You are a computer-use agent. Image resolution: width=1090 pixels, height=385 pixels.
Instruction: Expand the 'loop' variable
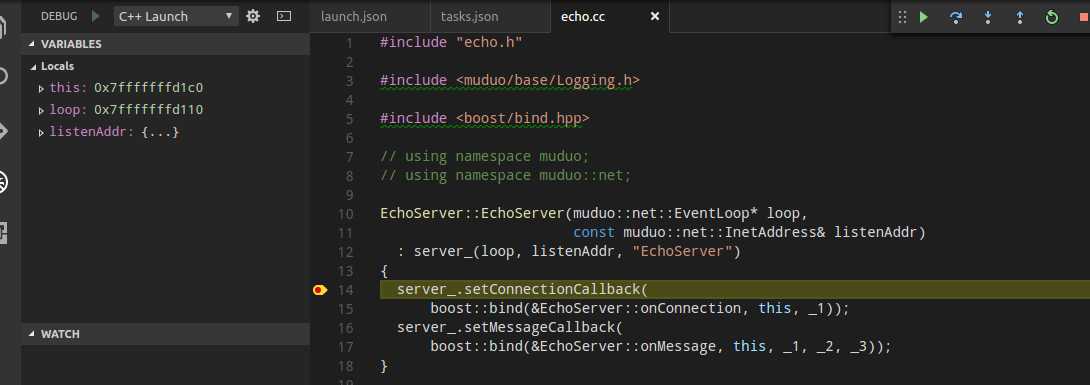(x=42, y=110)
